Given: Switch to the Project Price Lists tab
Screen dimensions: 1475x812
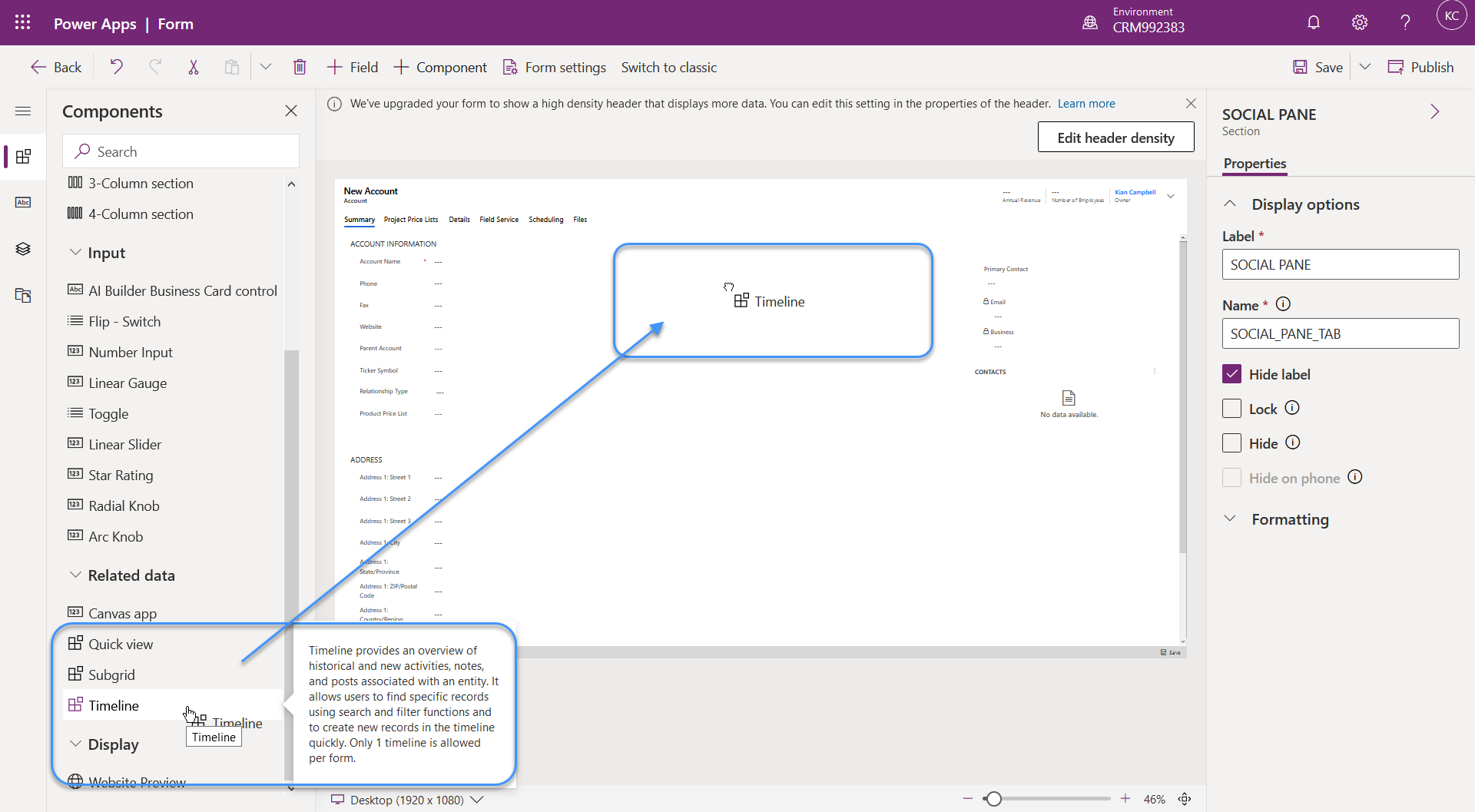Looking at the screenshot, I should (410, 220).
